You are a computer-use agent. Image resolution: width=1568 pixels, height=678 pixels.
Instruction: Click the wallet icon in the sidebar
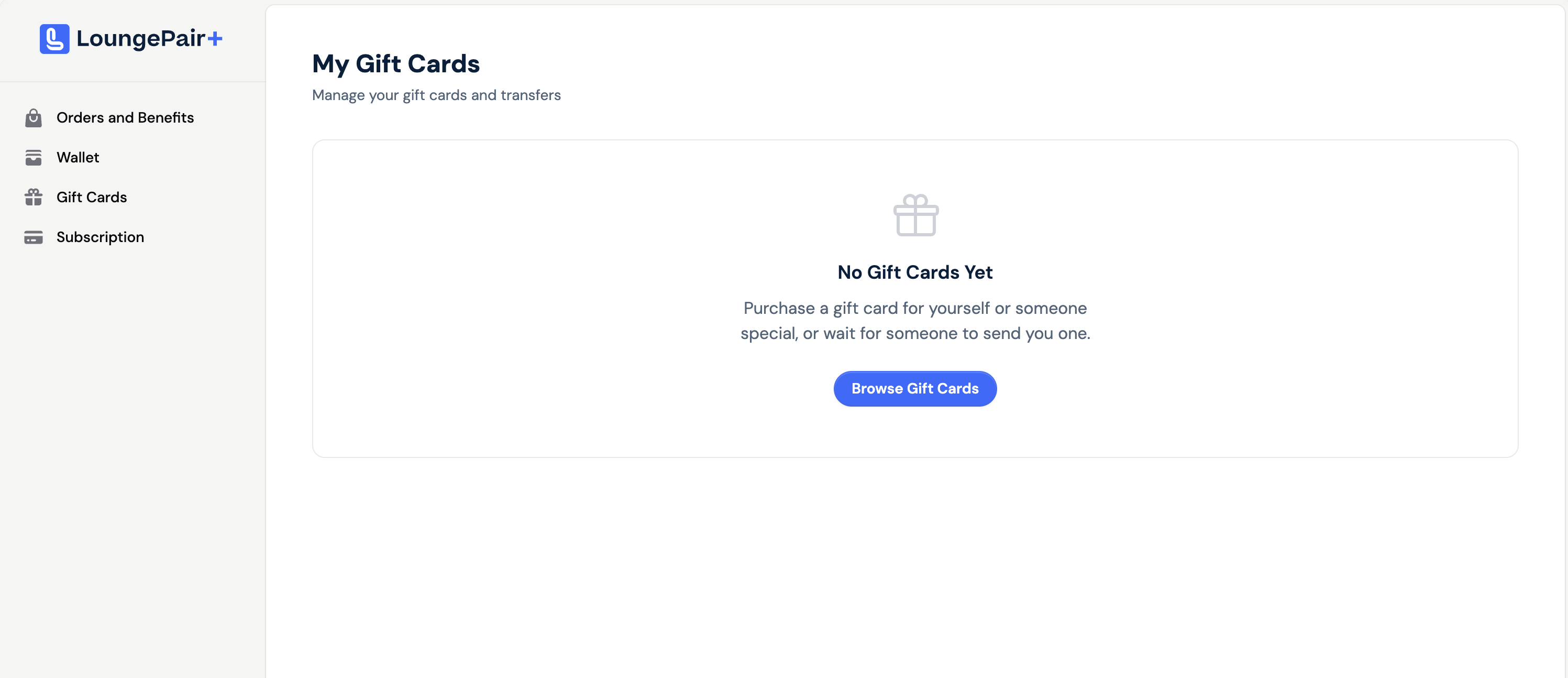tap(34, 157)
